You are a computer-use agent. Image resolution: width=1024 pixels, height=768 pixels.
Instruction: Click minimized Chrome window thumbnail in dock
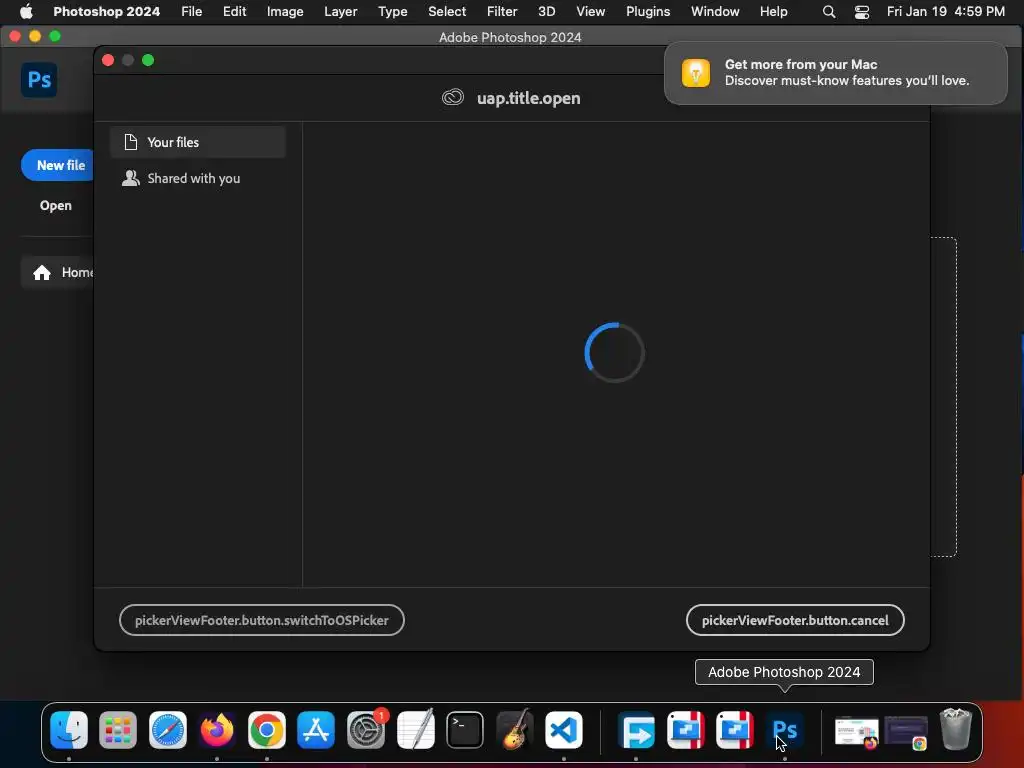(x=906, y=731)
